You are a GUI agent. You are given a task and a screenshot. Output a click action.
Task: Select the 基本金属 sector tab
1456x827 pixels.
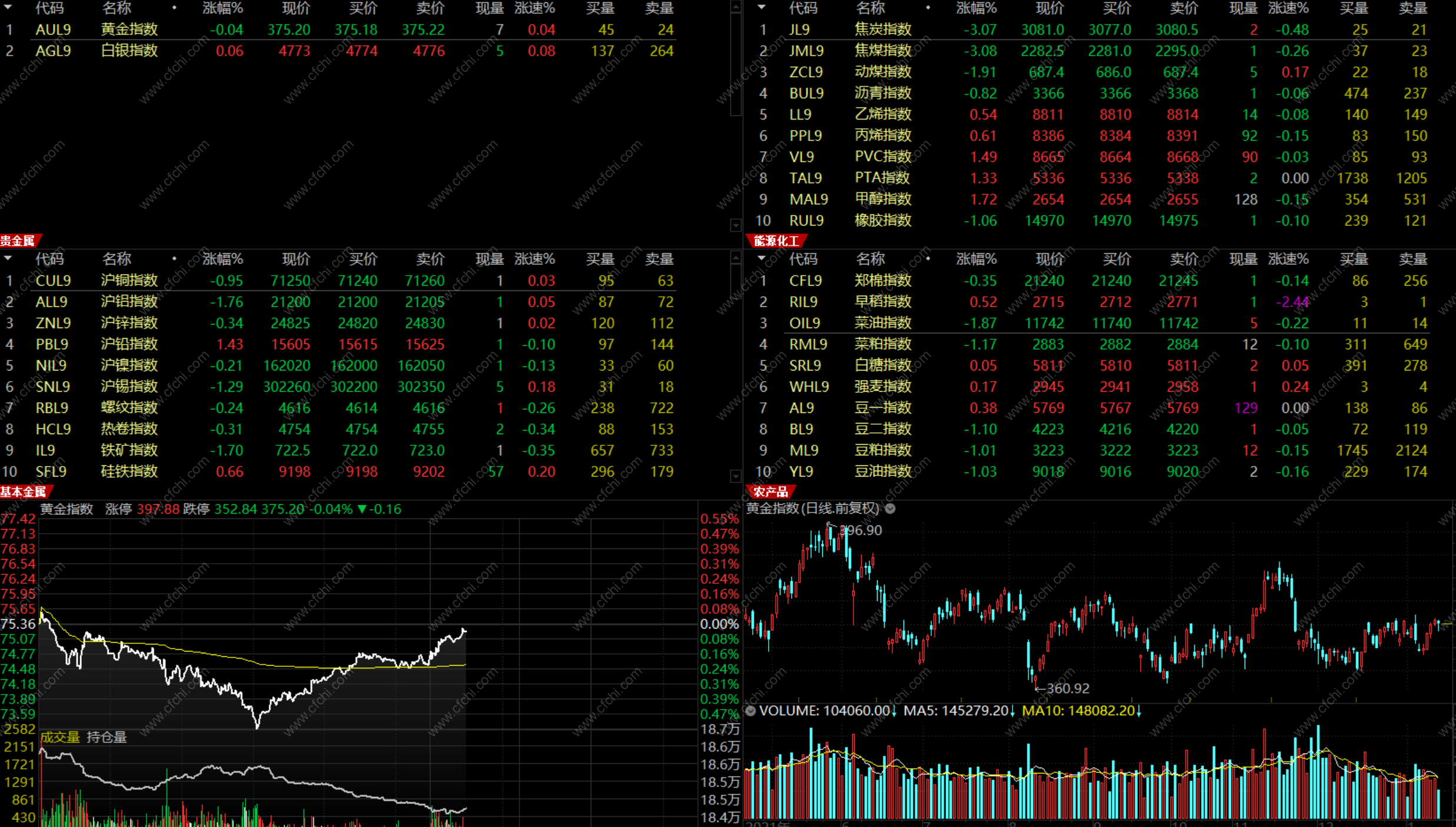[24, 492]
